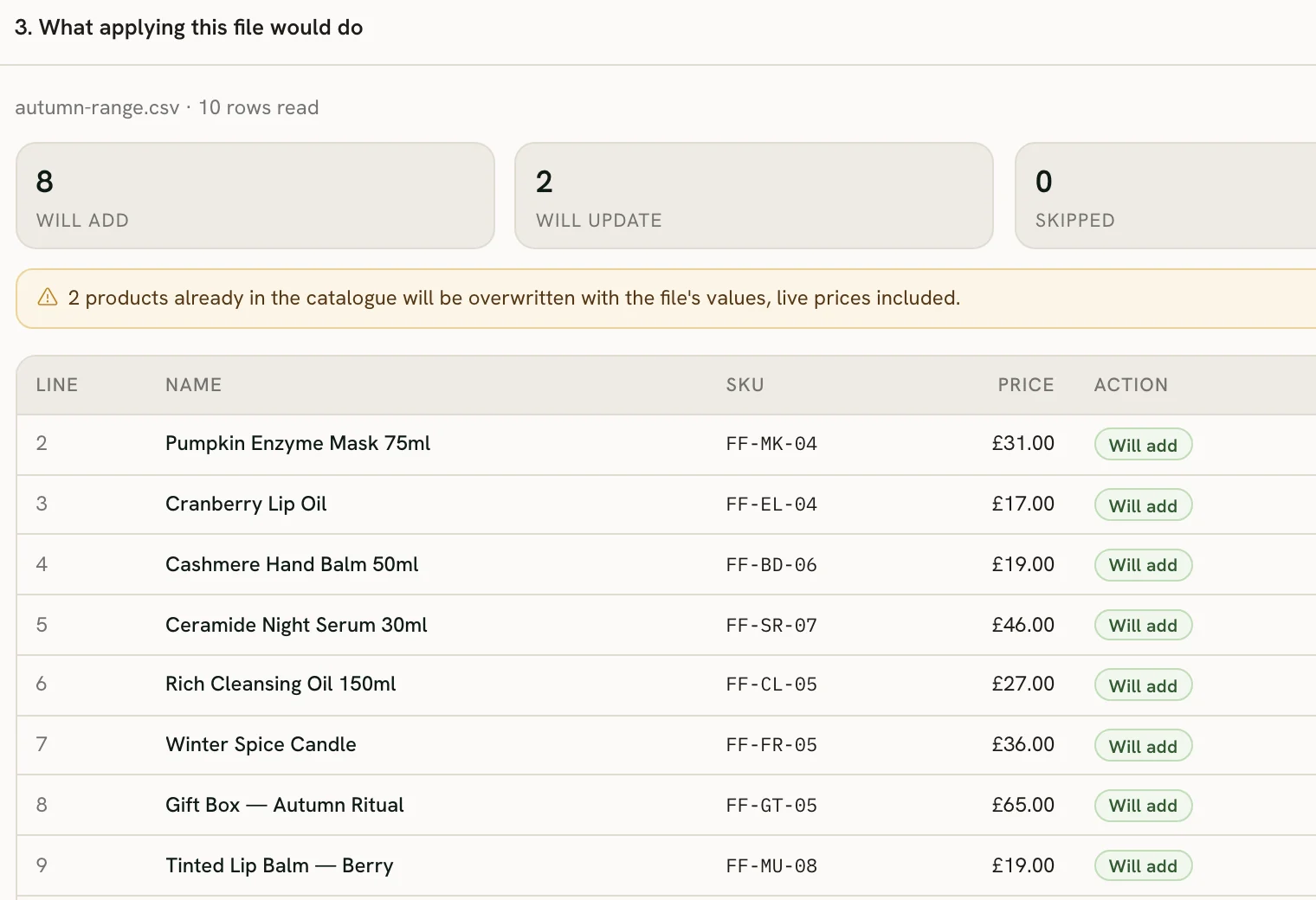Click the £36.00 price cell

(x=1022, y=744)
